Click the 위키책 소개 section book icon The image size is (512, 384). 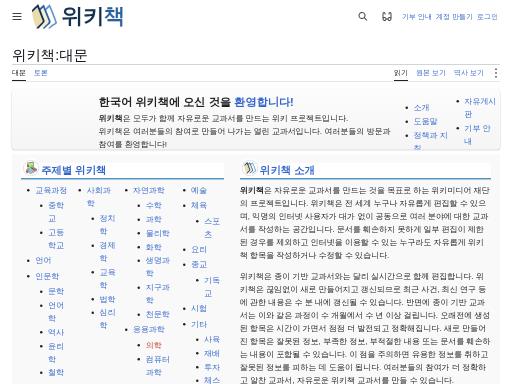coord(249,168)
